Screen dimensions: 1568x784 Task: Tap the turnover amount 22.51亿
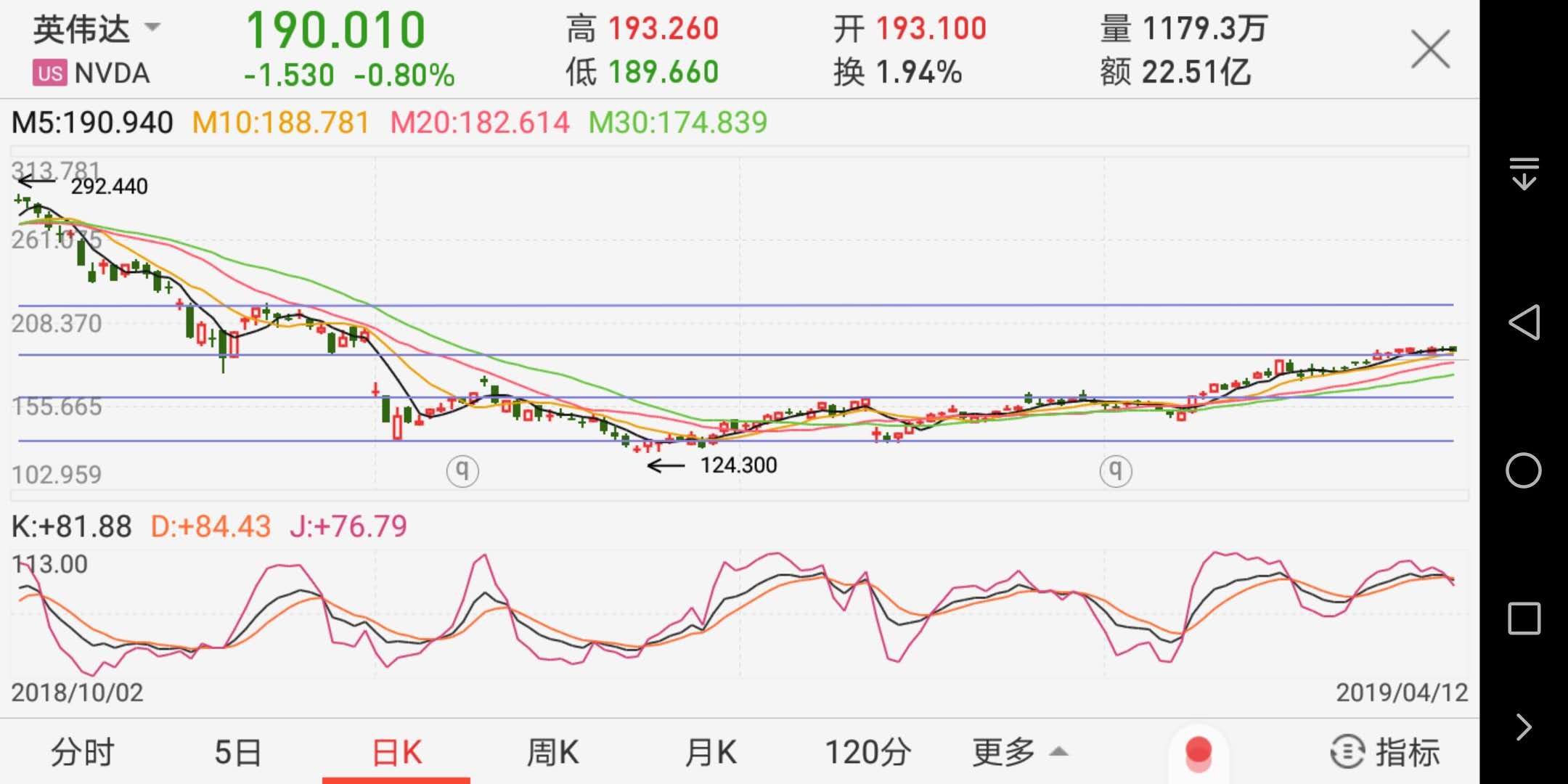point(1196,72)
